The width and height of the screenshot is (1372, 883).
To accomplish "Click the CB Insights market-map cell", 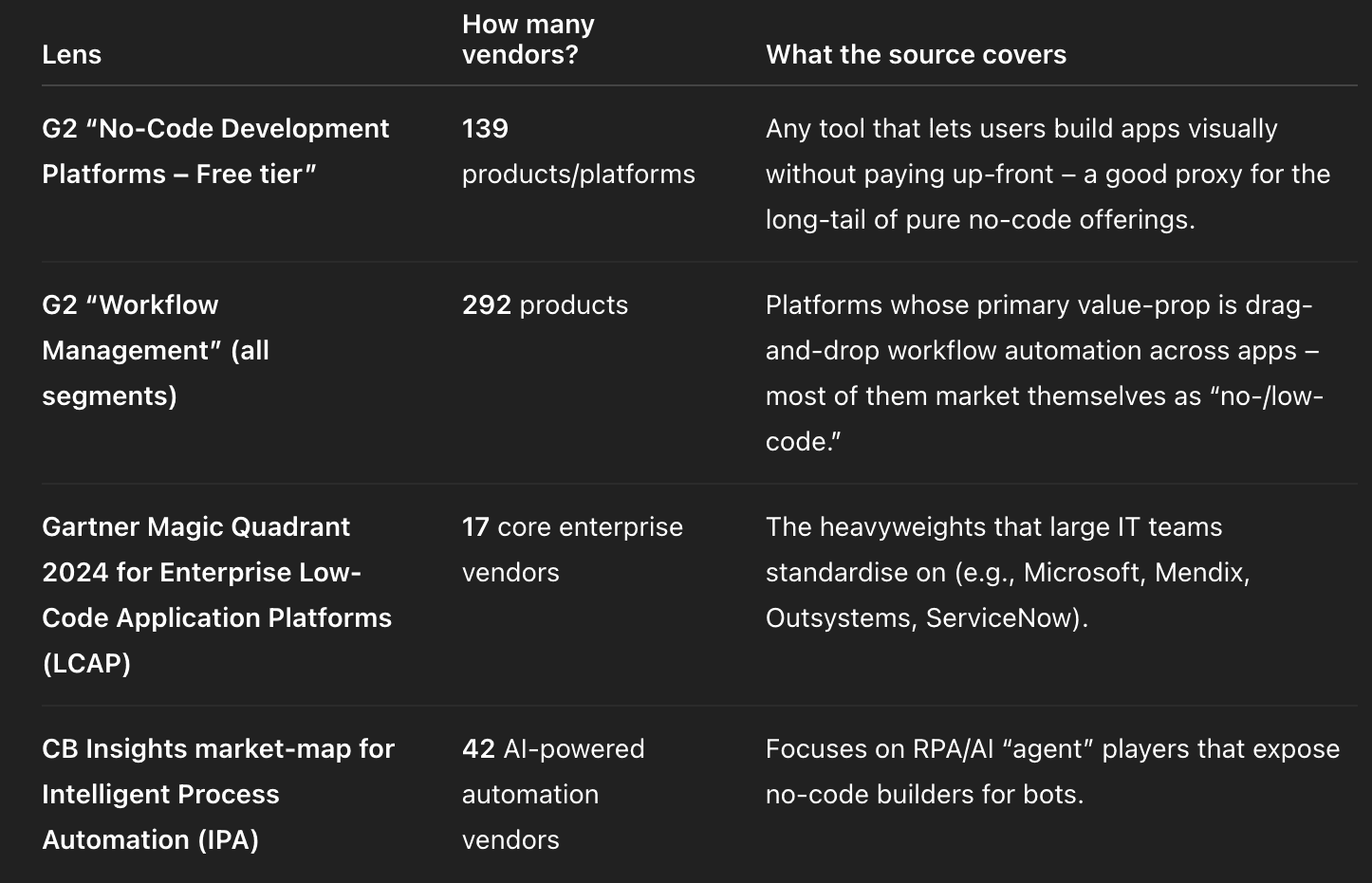I will click(x=218, y=794).
